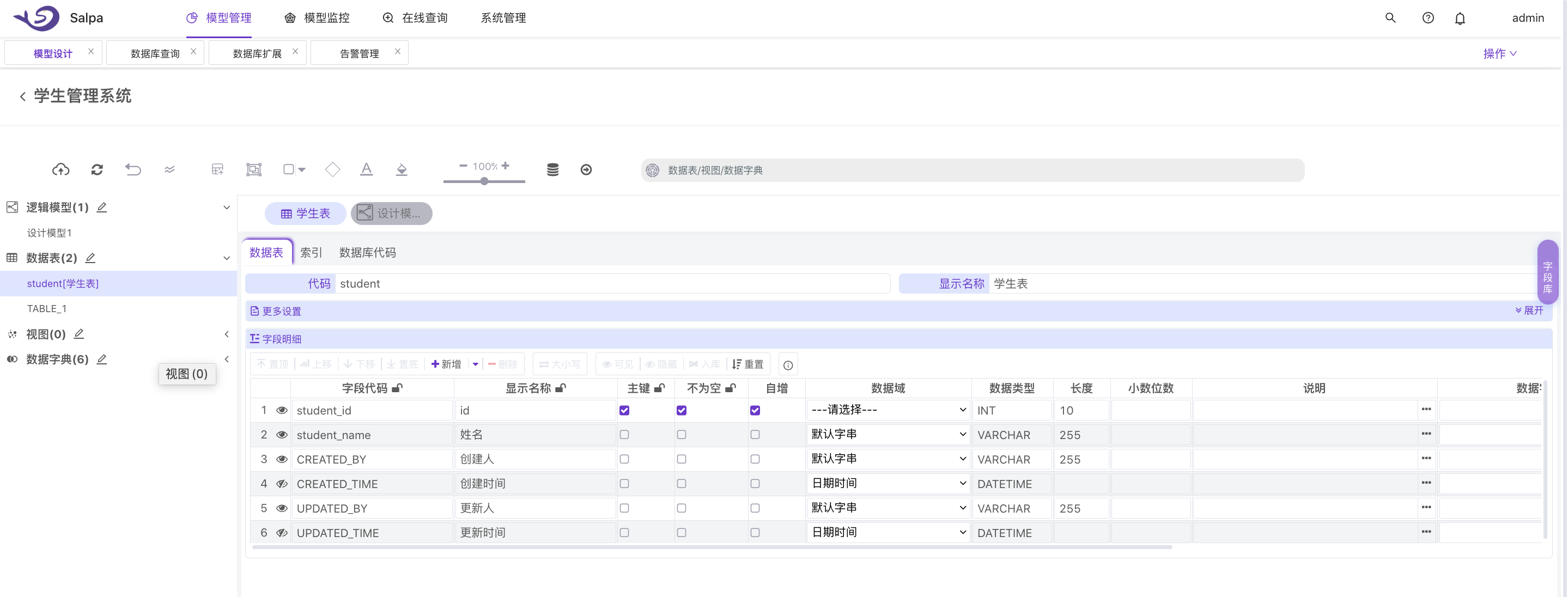Check 不为空 checkbox for CREATED_BY
This screenshot has height=597, width=1568.
click(x=682, y=460)
